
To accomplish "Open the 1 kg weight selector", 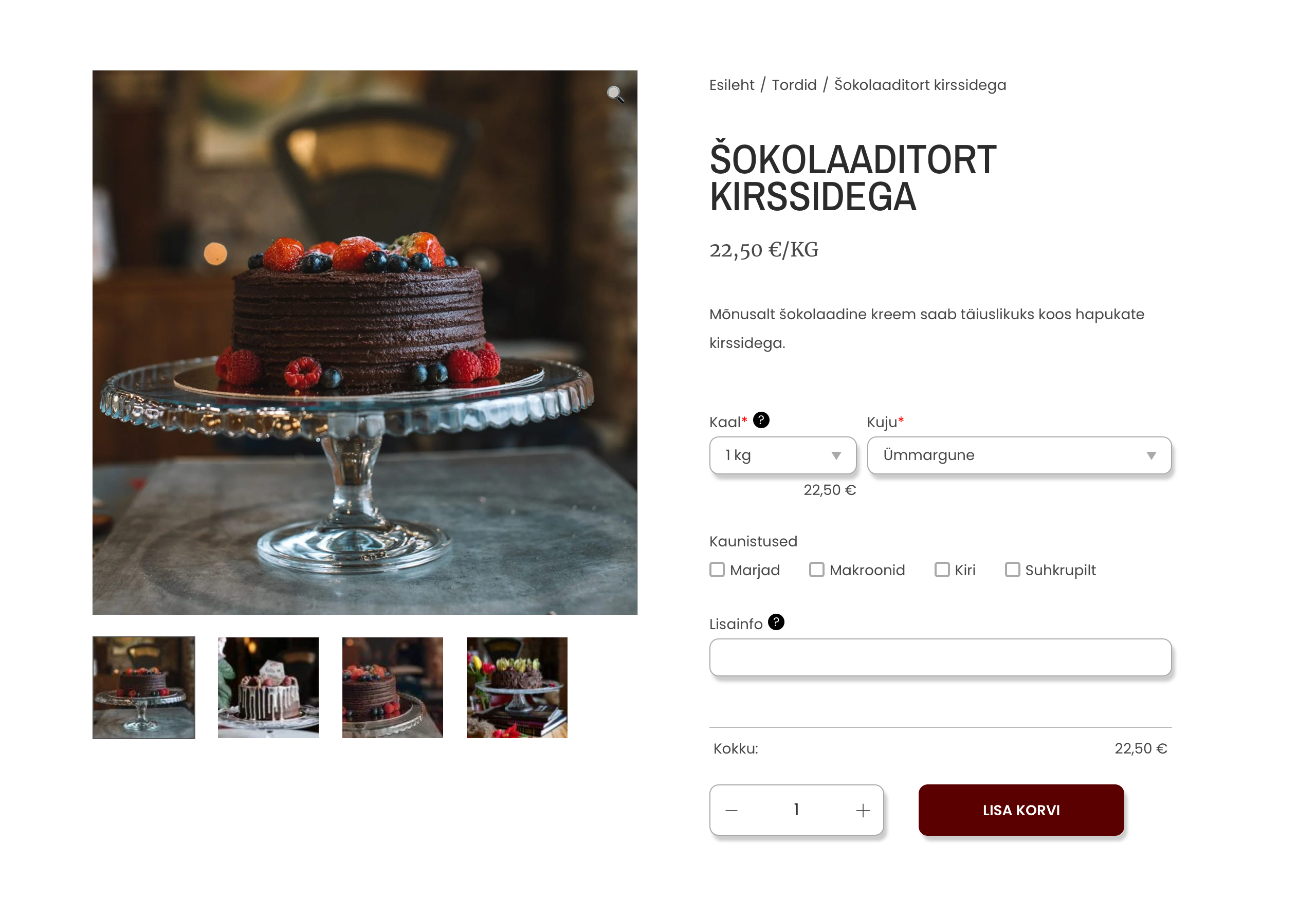I will (x=782, y=455).
